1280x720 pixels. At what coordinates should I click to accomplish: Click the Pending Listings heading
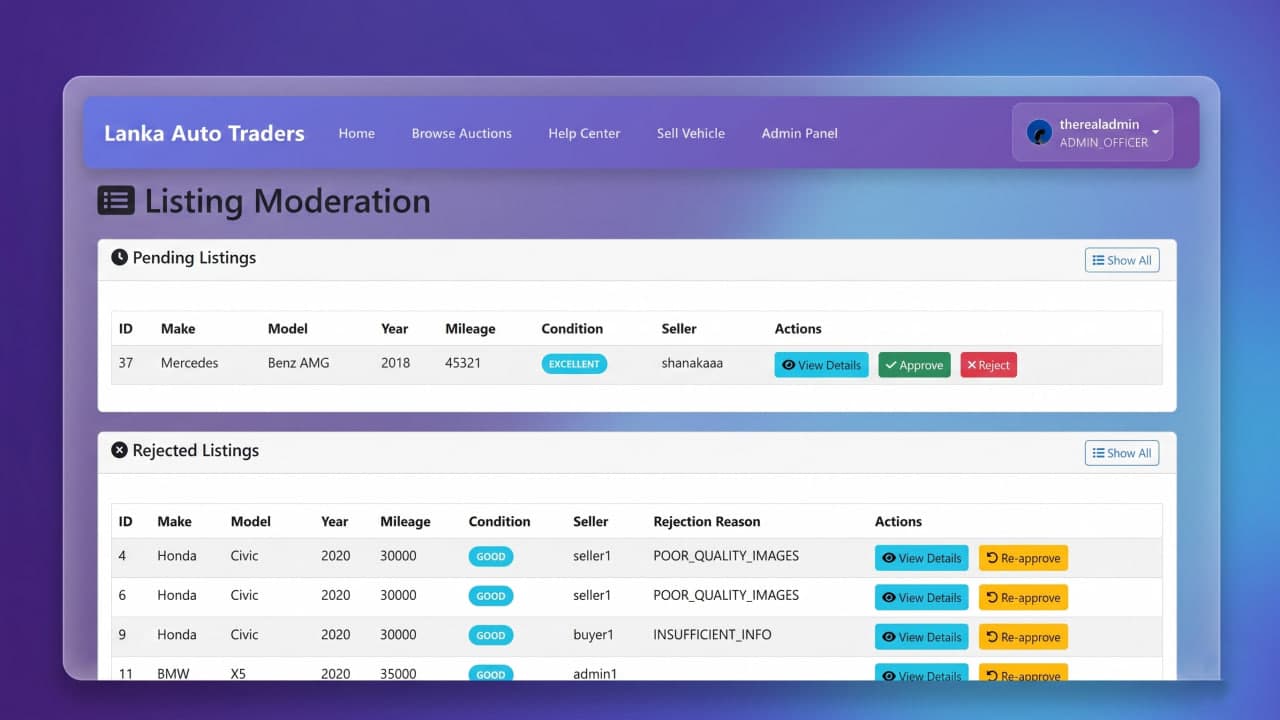194,257
